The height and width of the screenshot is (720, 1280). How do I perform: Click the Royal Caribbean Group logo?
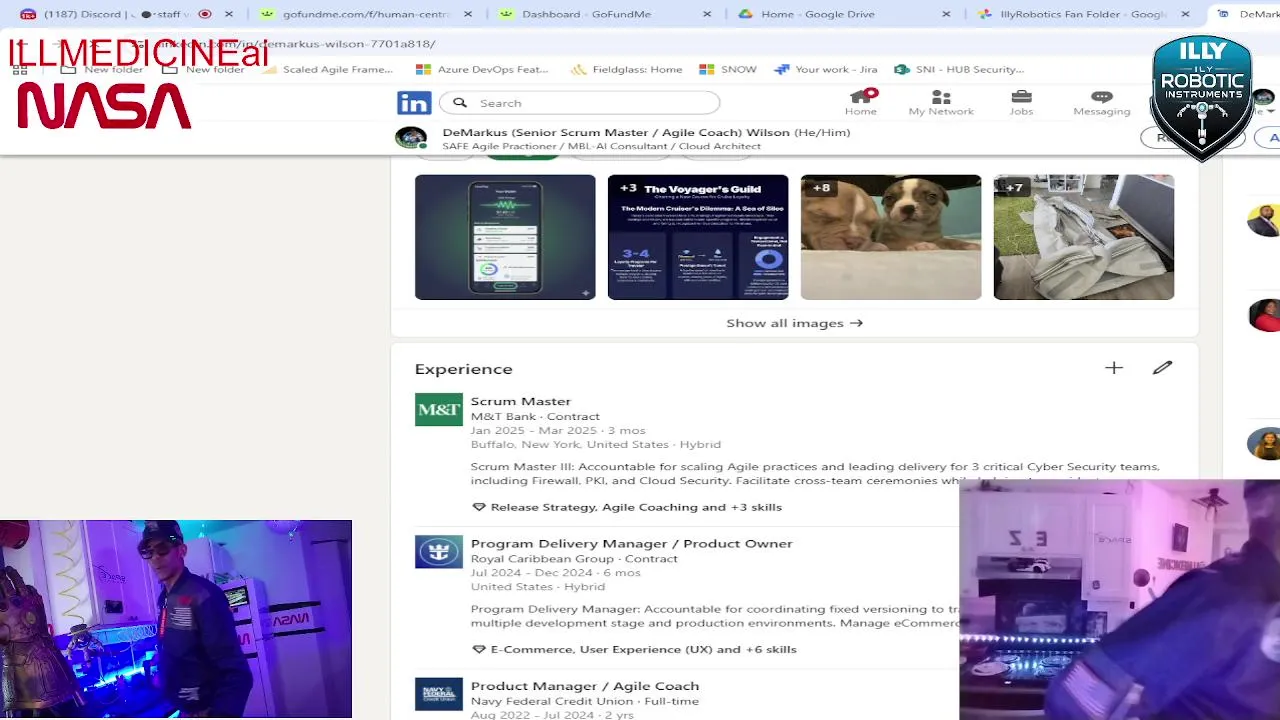pyautogui.click(x=439, y=552)
